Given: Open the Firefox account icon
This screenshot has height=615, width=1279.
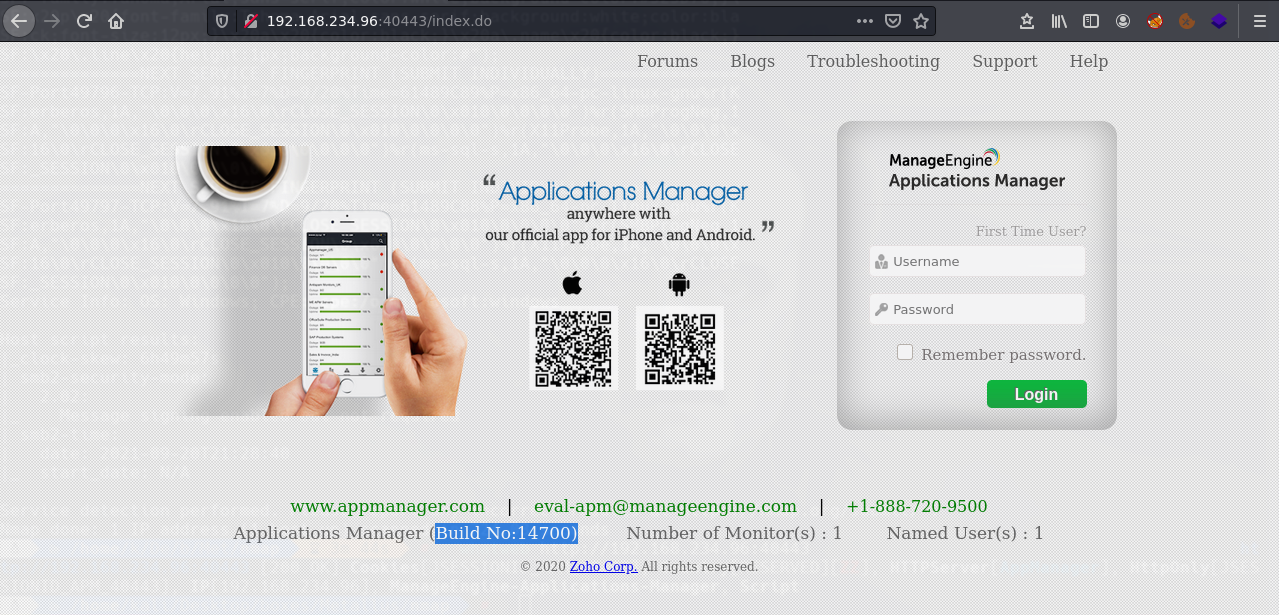Looking at the screenshot, I should pos(1123,21).
